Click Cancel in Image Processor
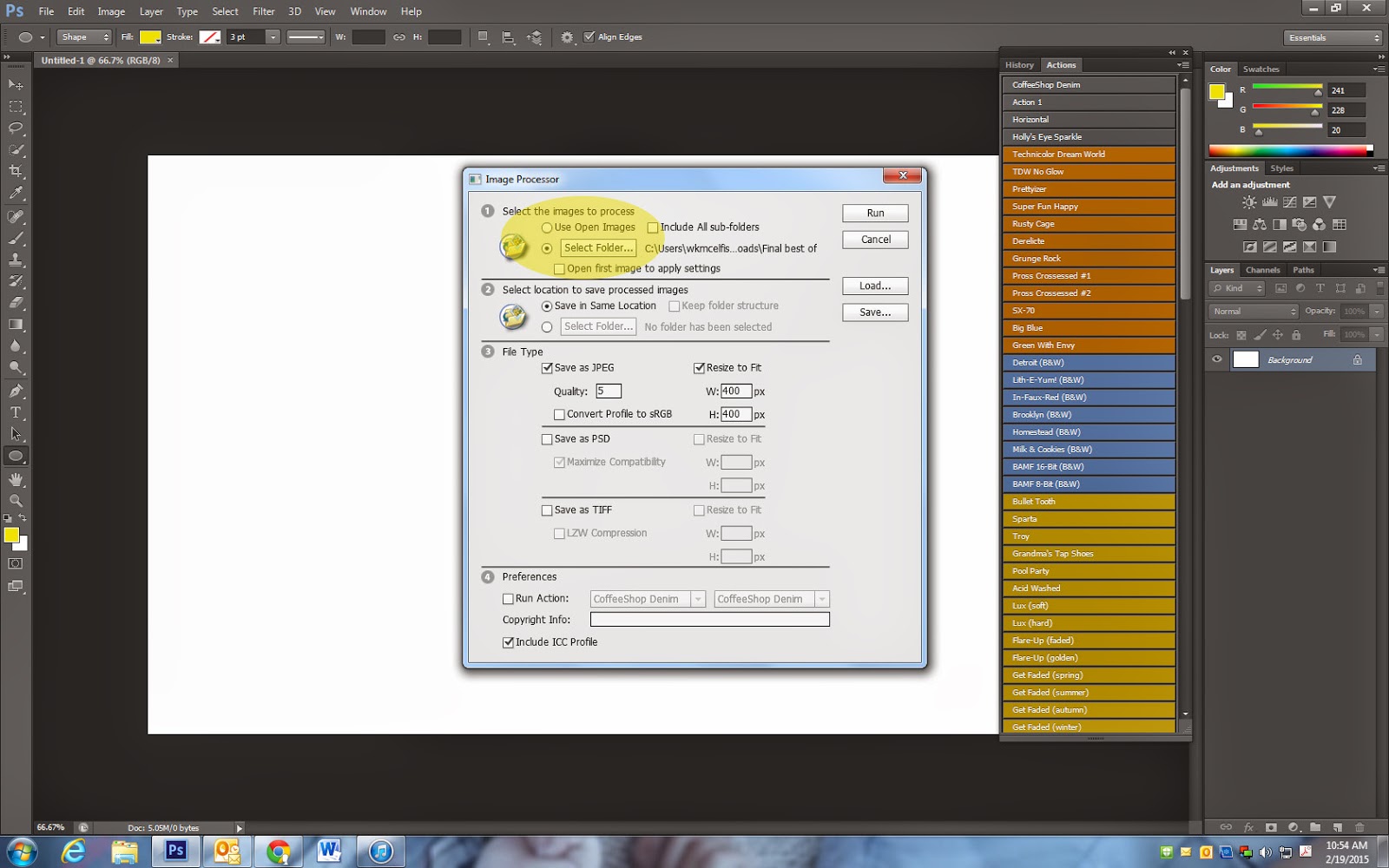Image resolution: width=1389 pixels, height=868 pixels. (875, 240)
